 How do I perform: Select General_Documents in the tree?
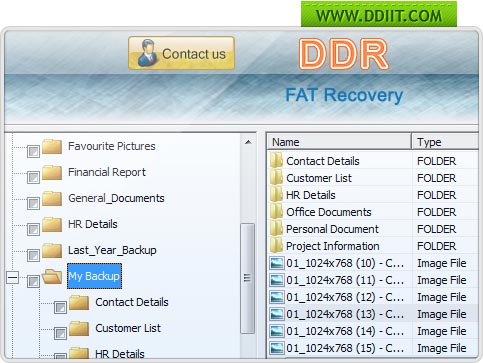coord(116,198)
